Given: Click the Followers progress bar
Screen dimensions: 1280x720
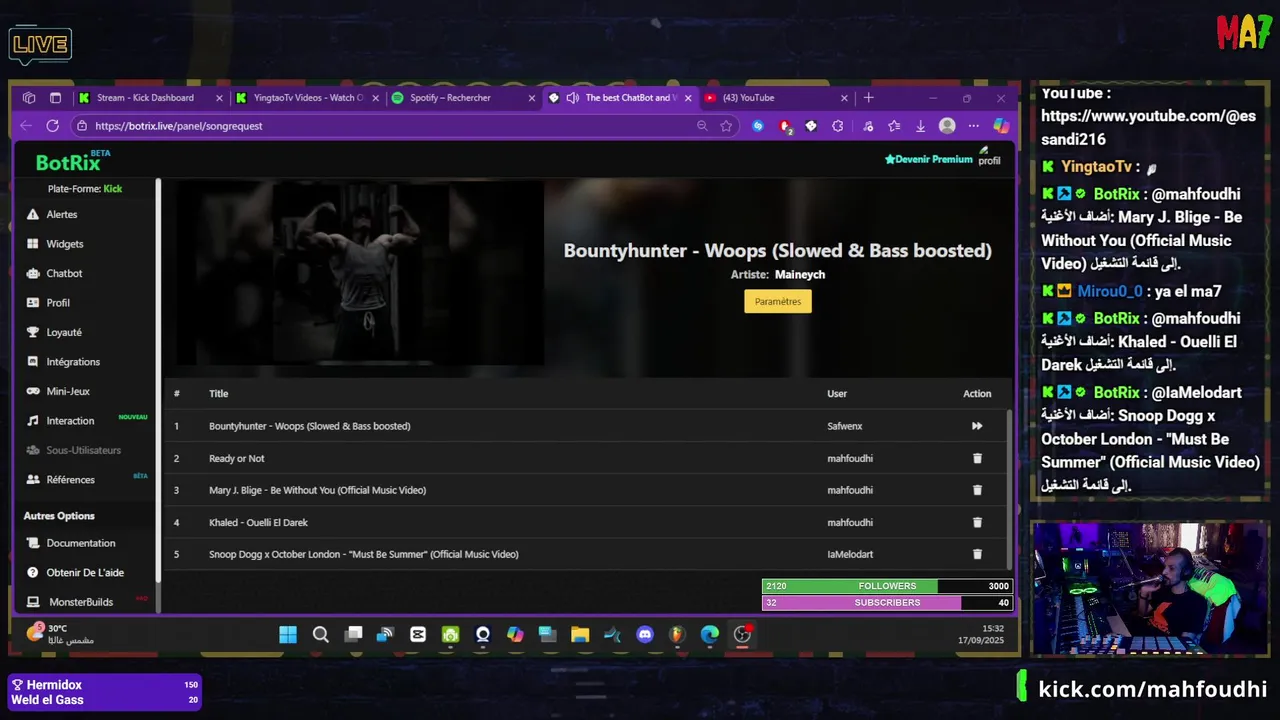Looking at the screenshot, I should (x=887, y=586).
